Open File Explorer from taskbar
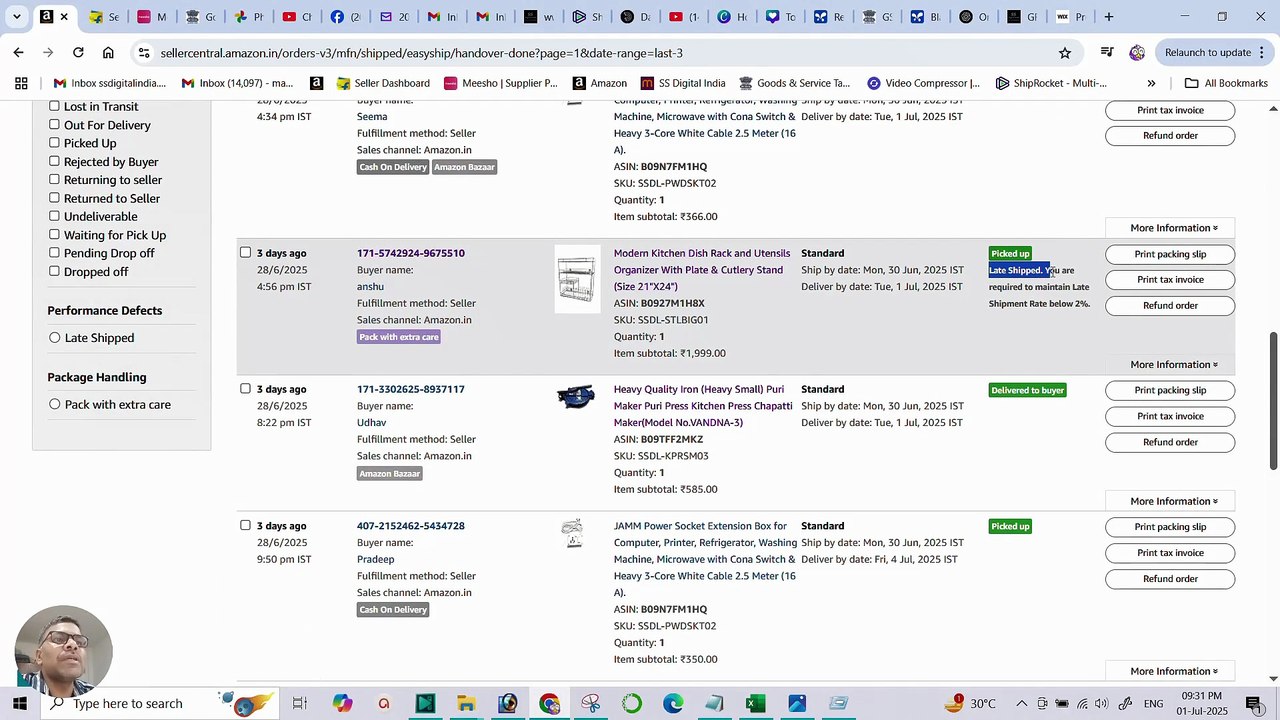 pyautogui.click(x=466, y=704)
